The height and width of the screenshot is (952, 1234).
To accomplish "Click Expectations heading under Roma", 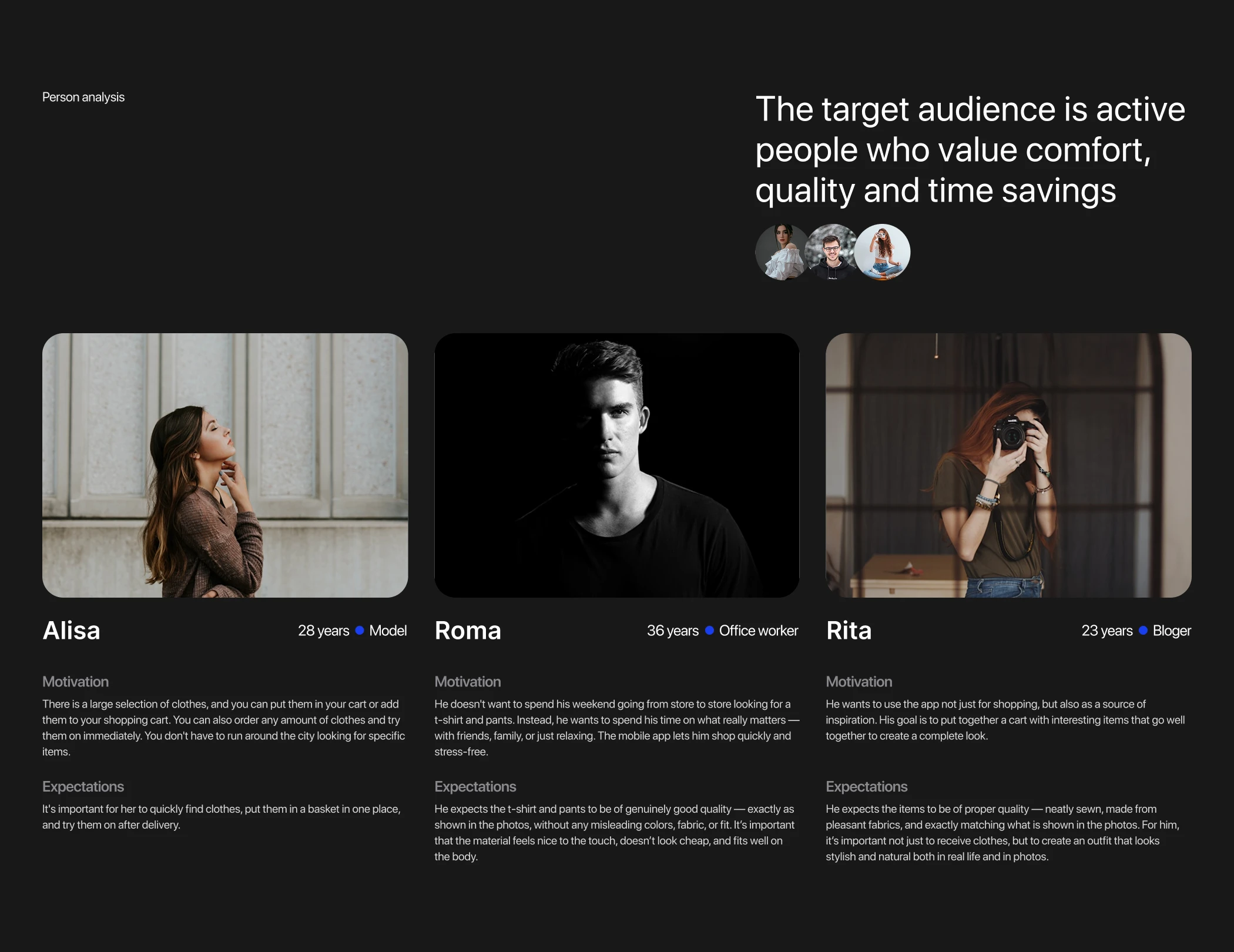I will pyautogui.click(x=475, y=786).
